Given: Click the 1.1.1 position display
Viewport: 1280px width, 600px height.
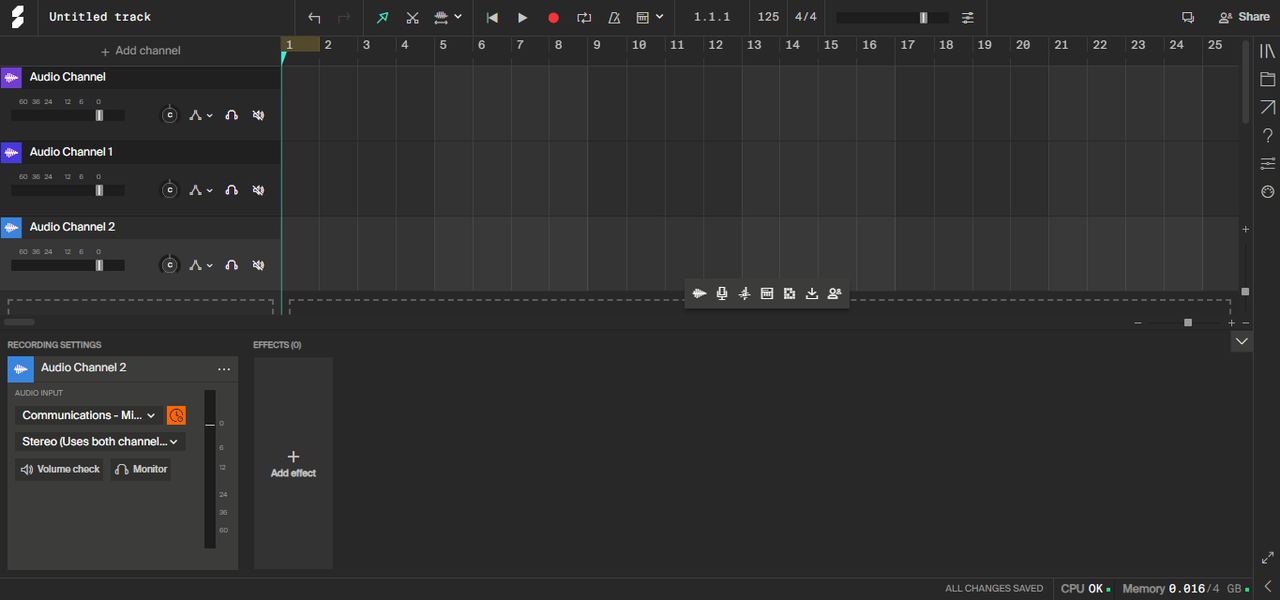Looking at the screenshot, I should [x=712, y=17].
